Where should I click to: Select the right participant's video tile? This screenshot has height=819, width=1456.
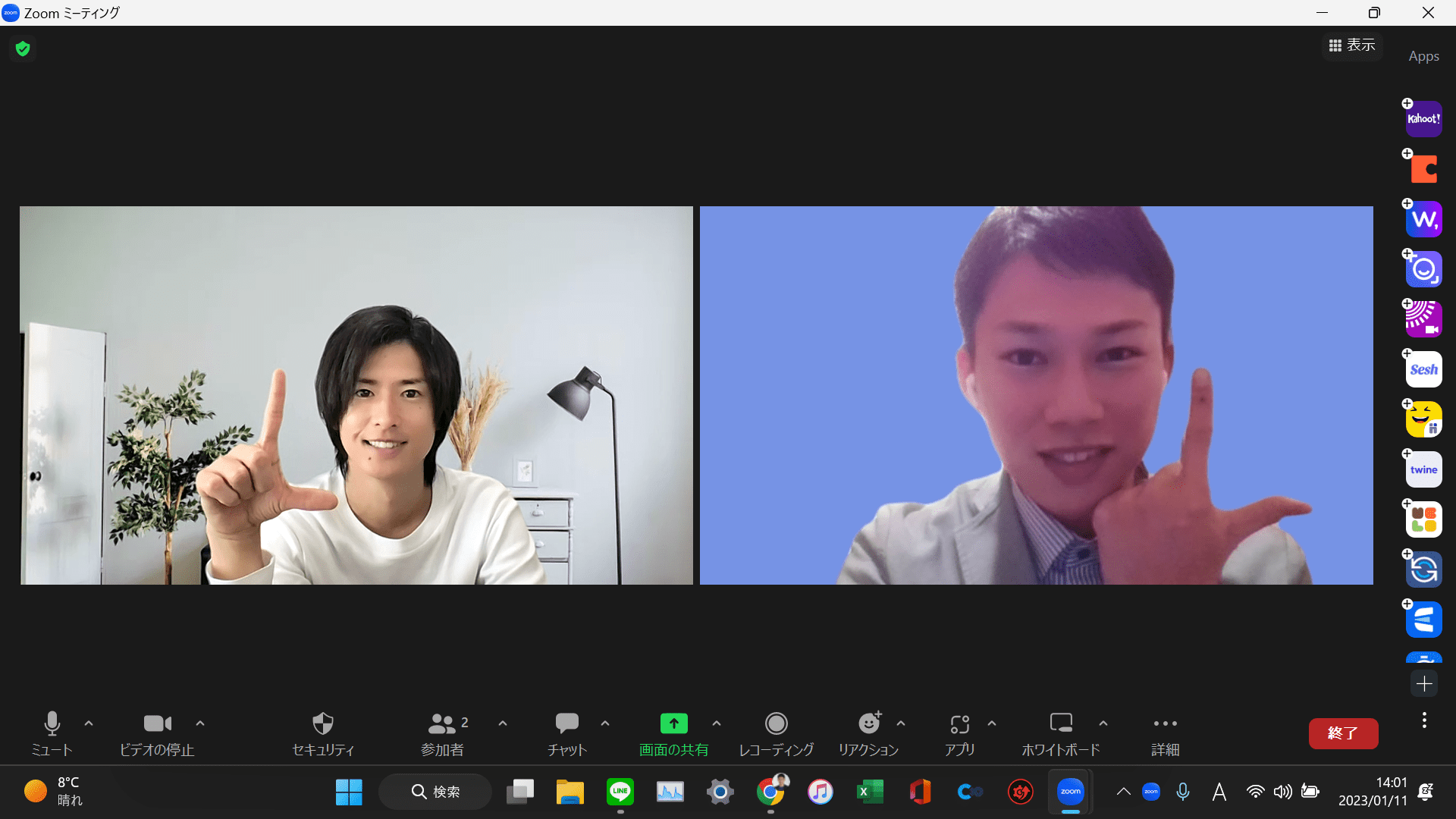(x=1036, y=395)
